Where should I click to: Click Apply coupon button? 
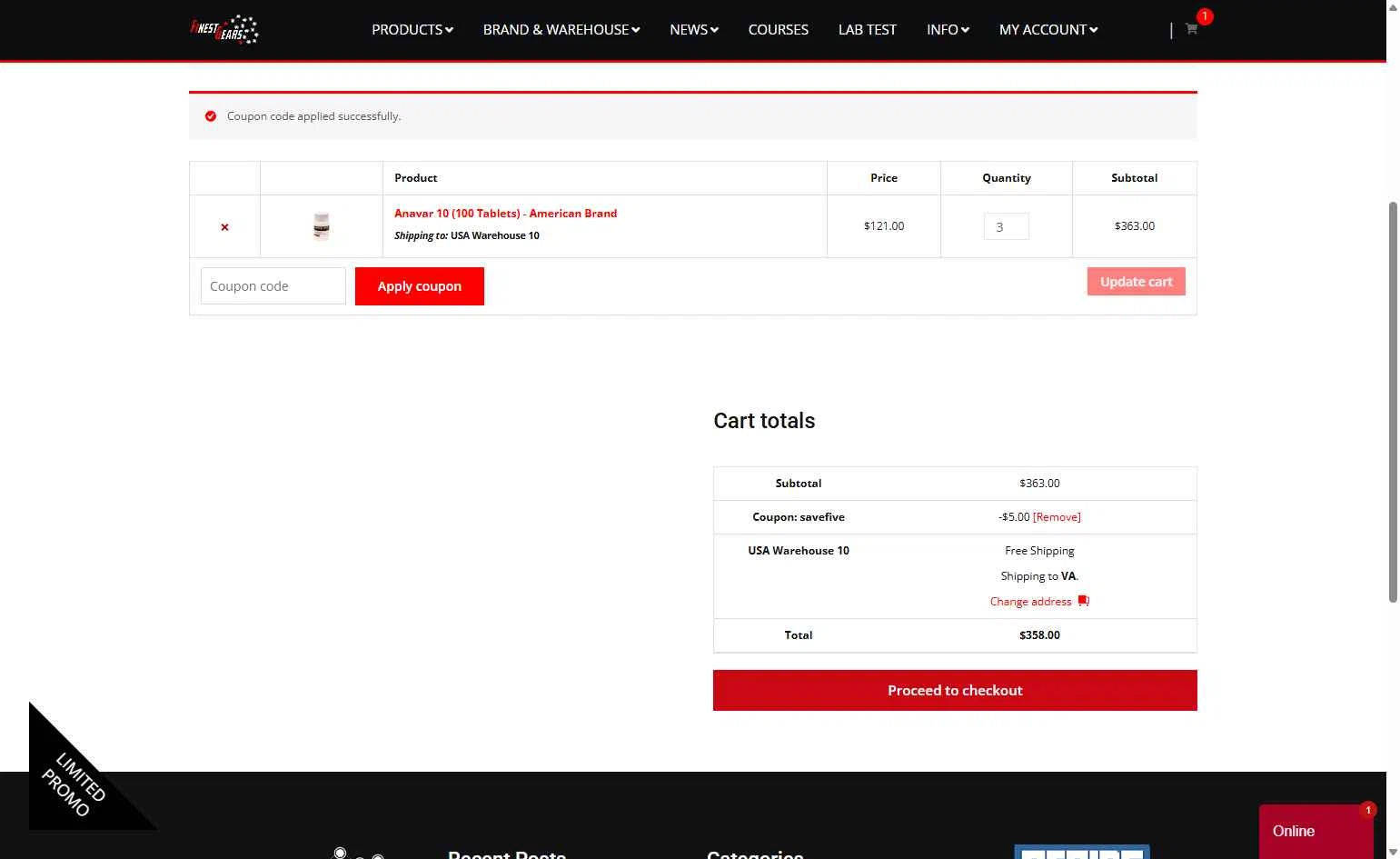click(420, 286)
